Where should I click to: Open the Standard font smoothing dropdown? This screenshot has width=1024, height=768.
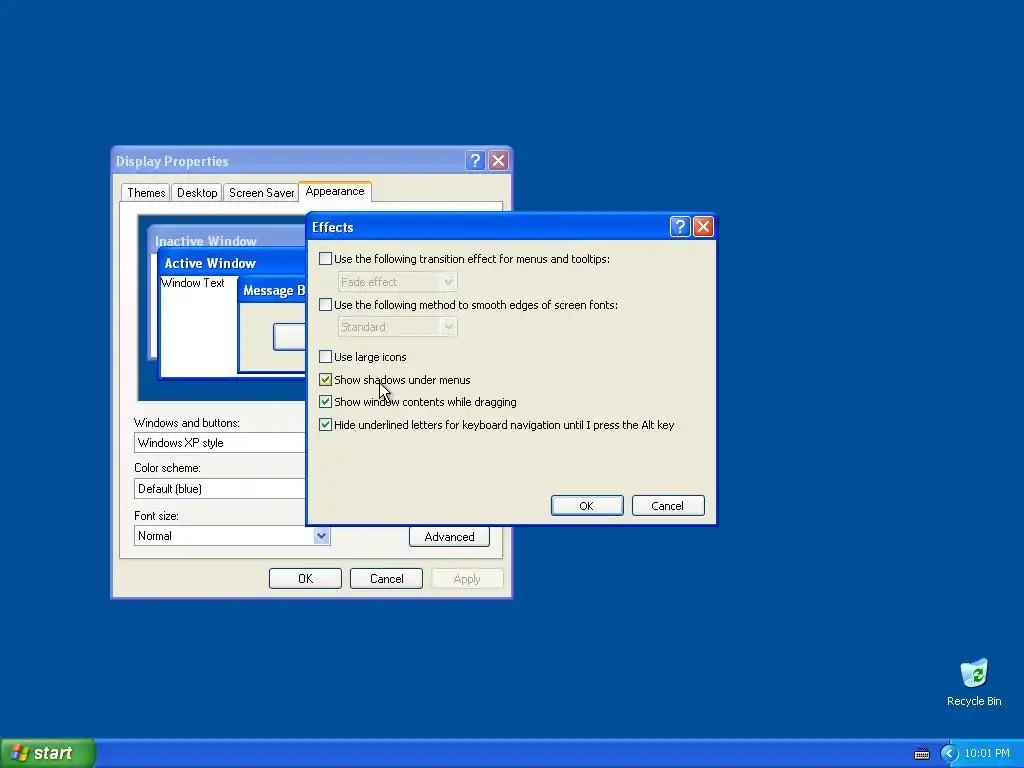[397, 327]
